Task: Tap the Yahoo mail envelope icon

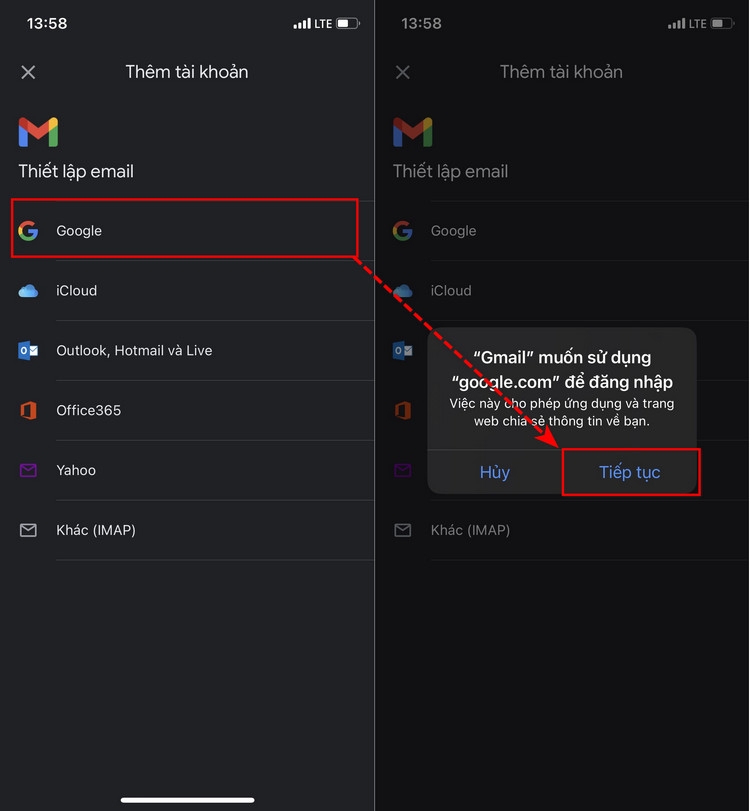Action: point(28,470)
